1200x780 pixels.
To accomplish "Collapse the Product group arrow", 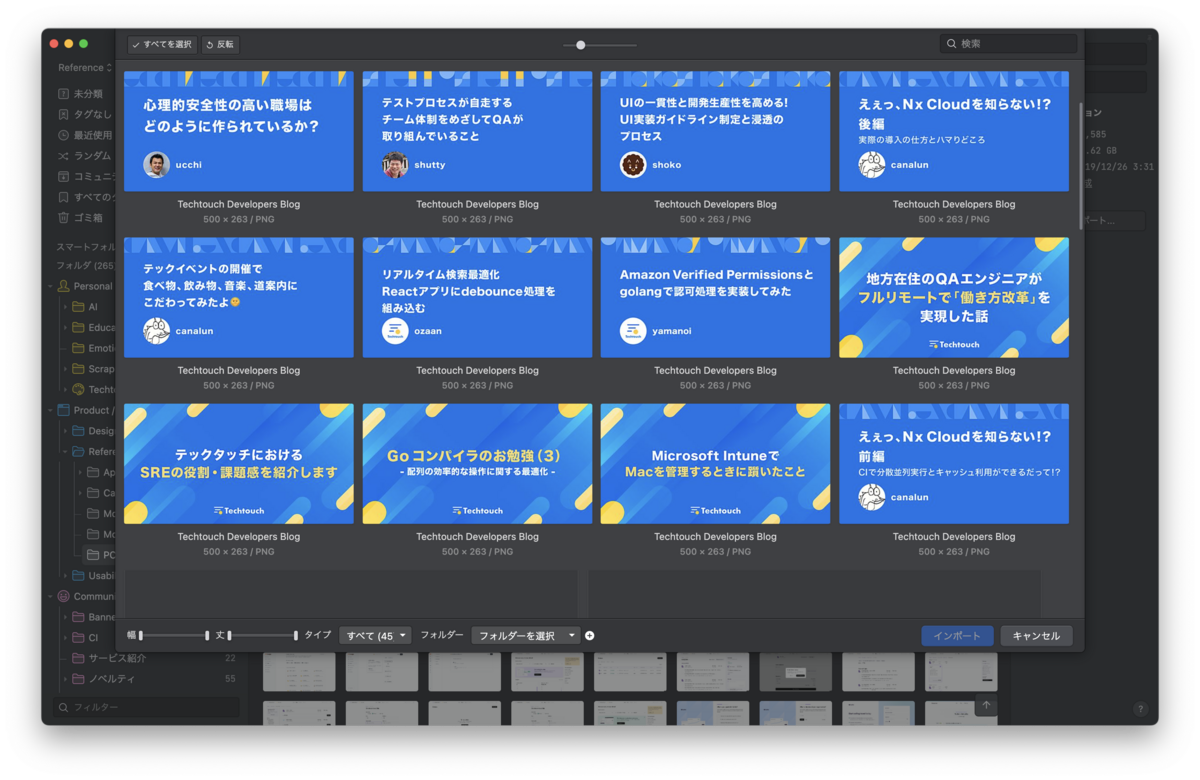I will coord(51,410).
